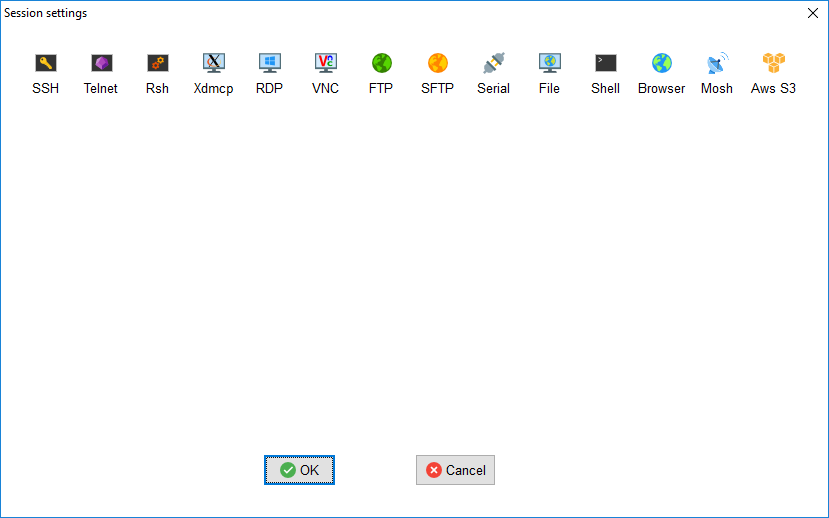Select the FTP green globe icon
Viewport: 829px width, 518px height.
(381, 64)
